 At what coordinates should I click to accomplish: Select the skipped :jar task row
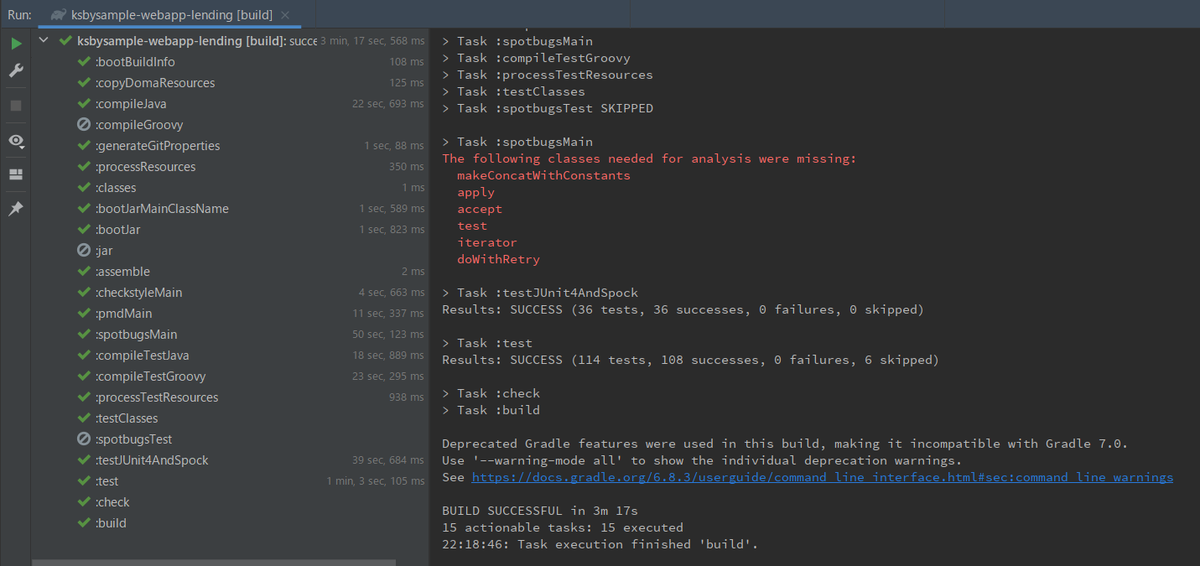pyautogui.click(x=231, y=251)
